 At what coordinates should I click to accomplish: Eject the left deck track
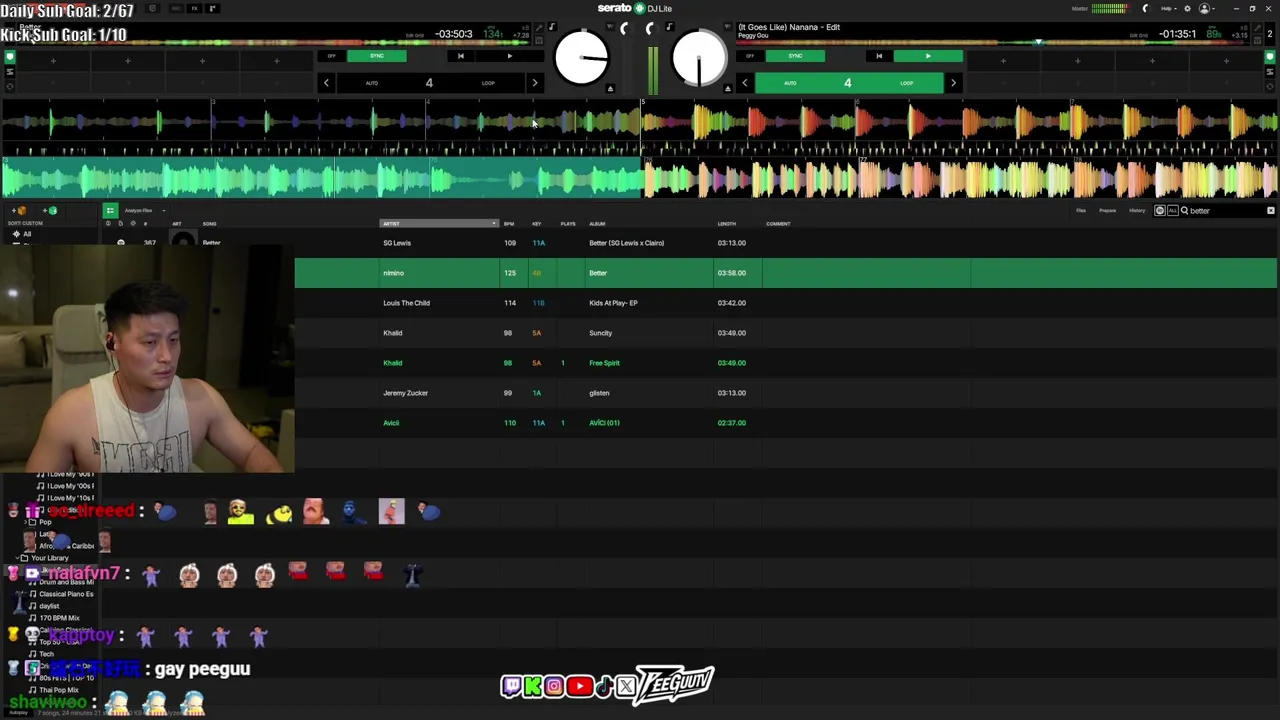coord(610,88)
